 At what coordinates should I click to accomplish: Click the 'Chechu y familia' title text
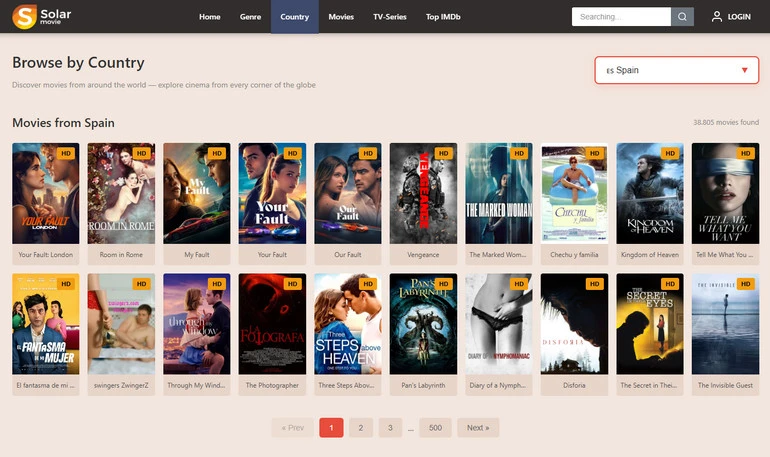tap(575, 255)
